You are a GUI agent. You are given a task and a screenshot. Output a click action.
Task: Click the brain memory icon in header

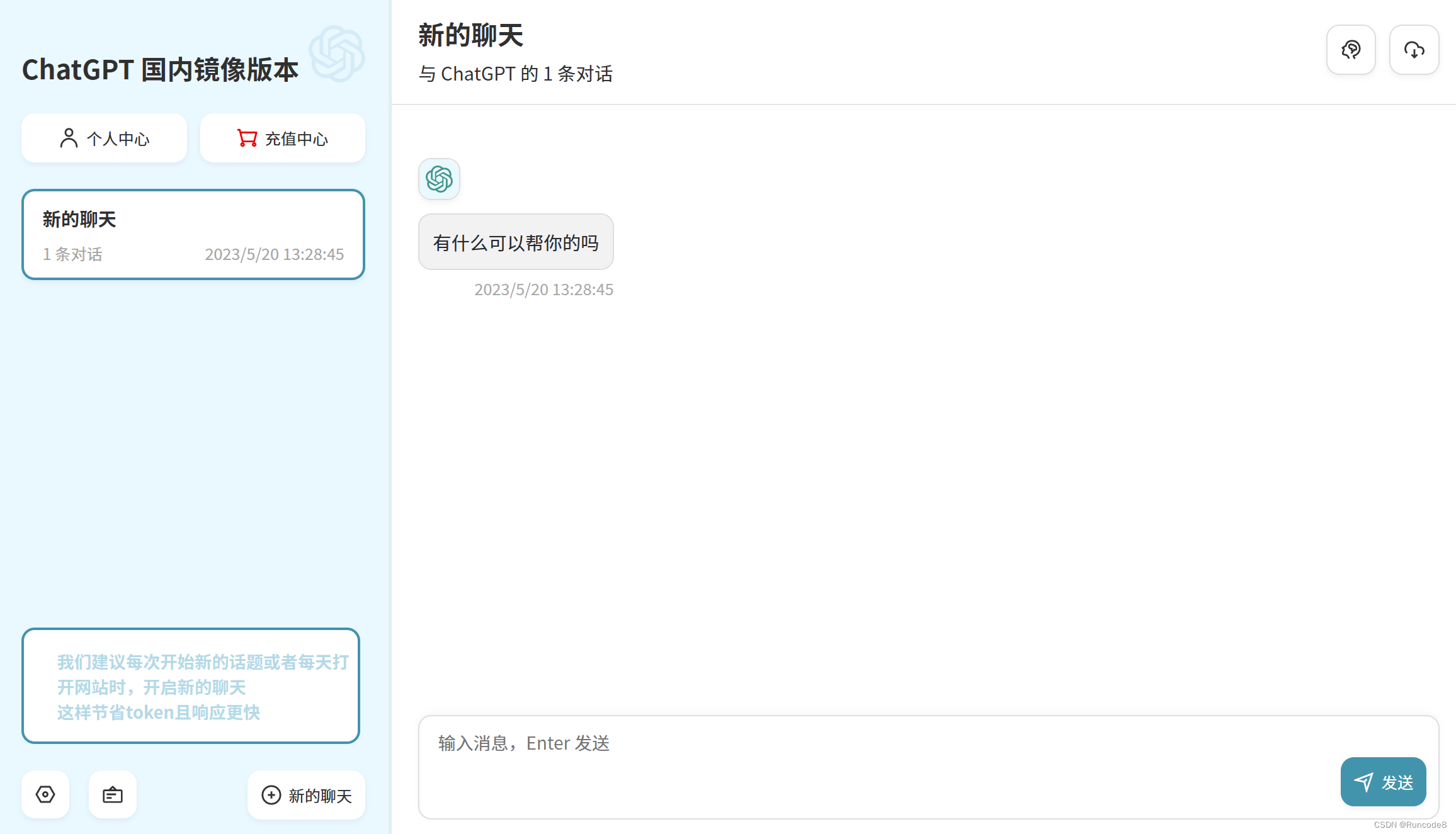pos(1350,50)
